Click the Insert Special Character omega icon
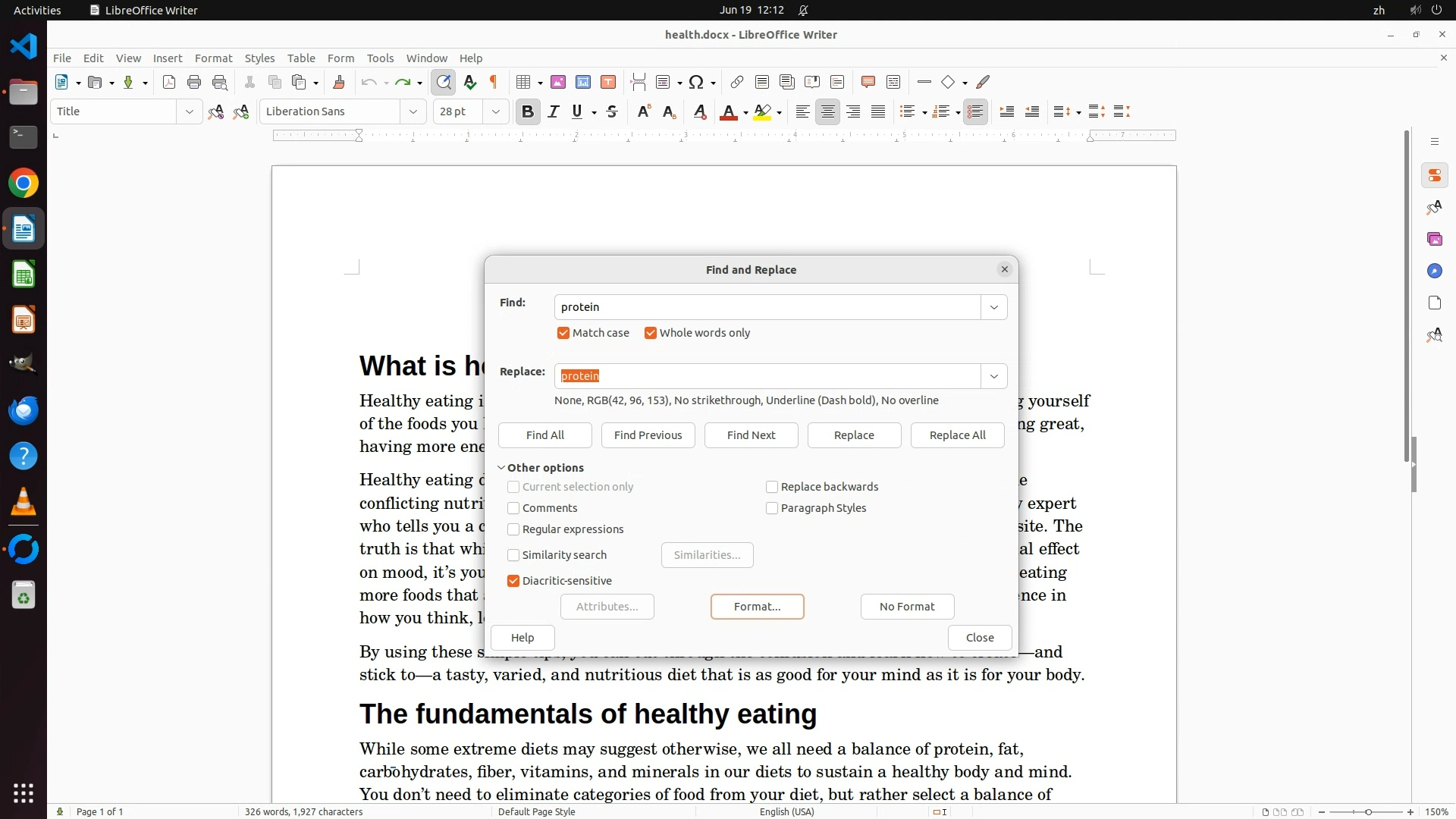Screen dimensions: 1456x819 pos(696,82)
